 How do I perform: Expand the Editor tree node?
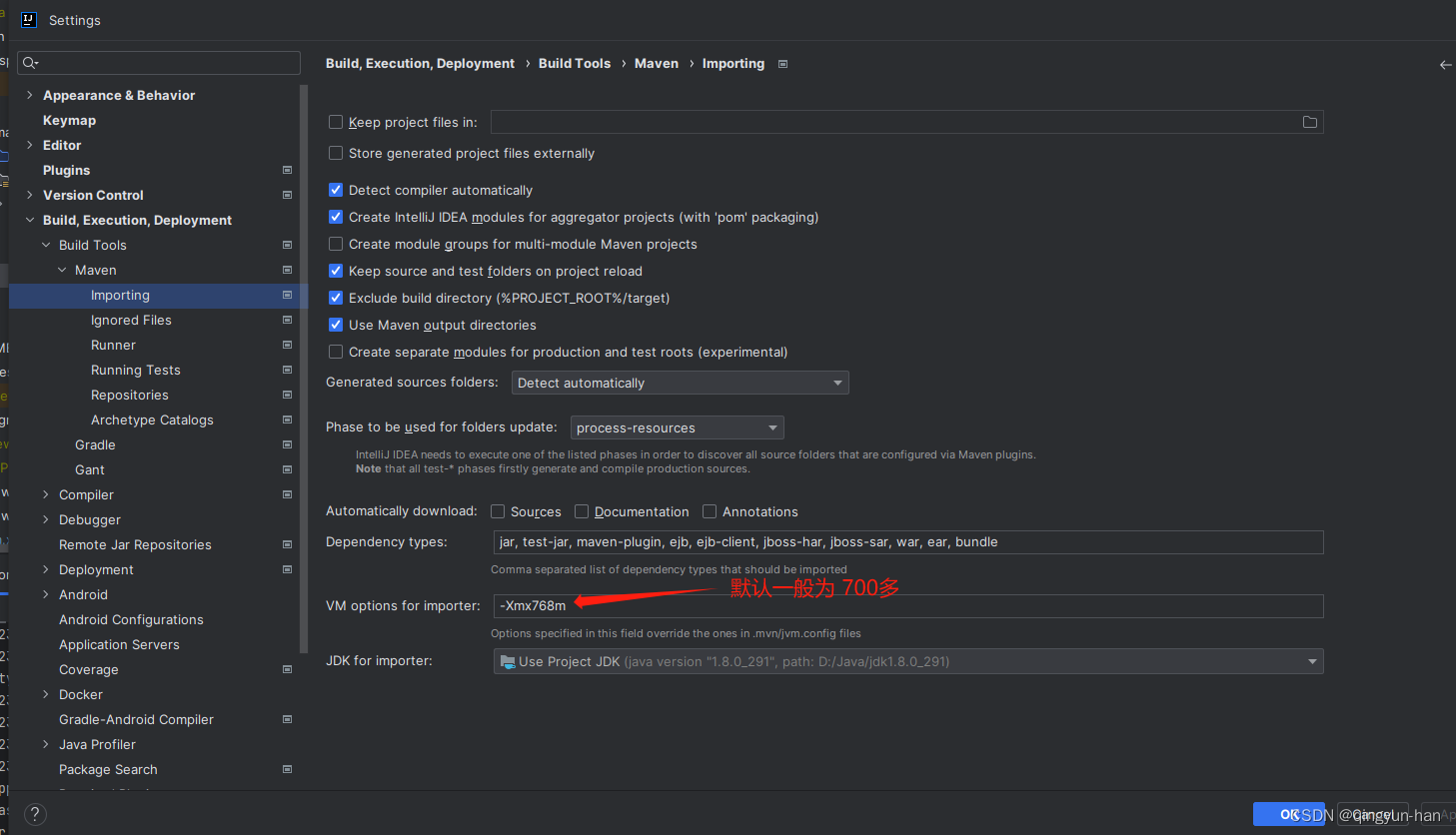click(30, 145)
